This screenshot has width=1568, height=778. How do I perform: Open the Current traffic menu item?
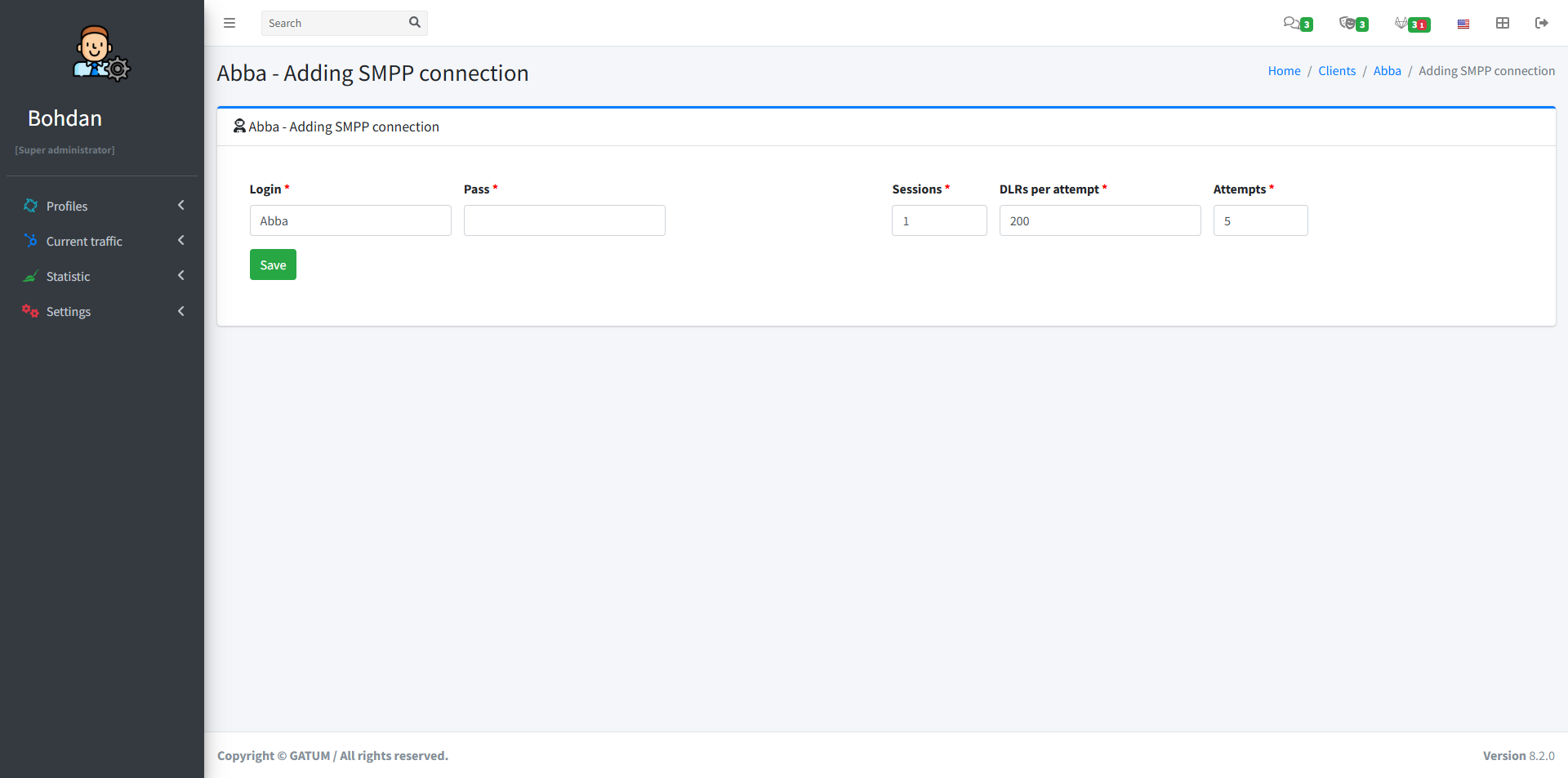point(84,241)
